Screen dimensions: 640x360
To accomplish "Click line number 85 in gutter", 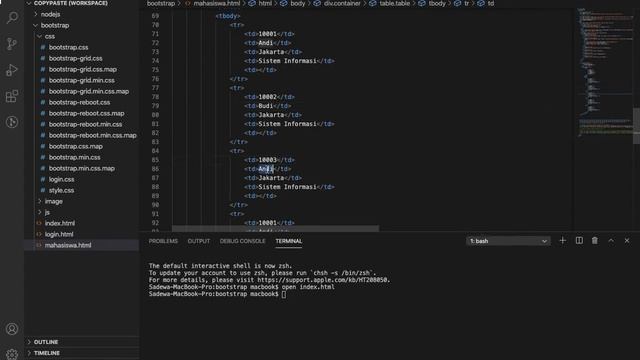I will click(x=155, y=160).
